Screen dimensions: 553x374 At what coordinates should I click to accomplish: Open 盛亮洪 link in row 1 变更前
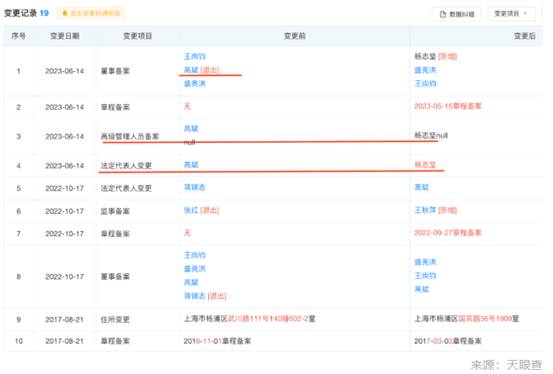195,84
